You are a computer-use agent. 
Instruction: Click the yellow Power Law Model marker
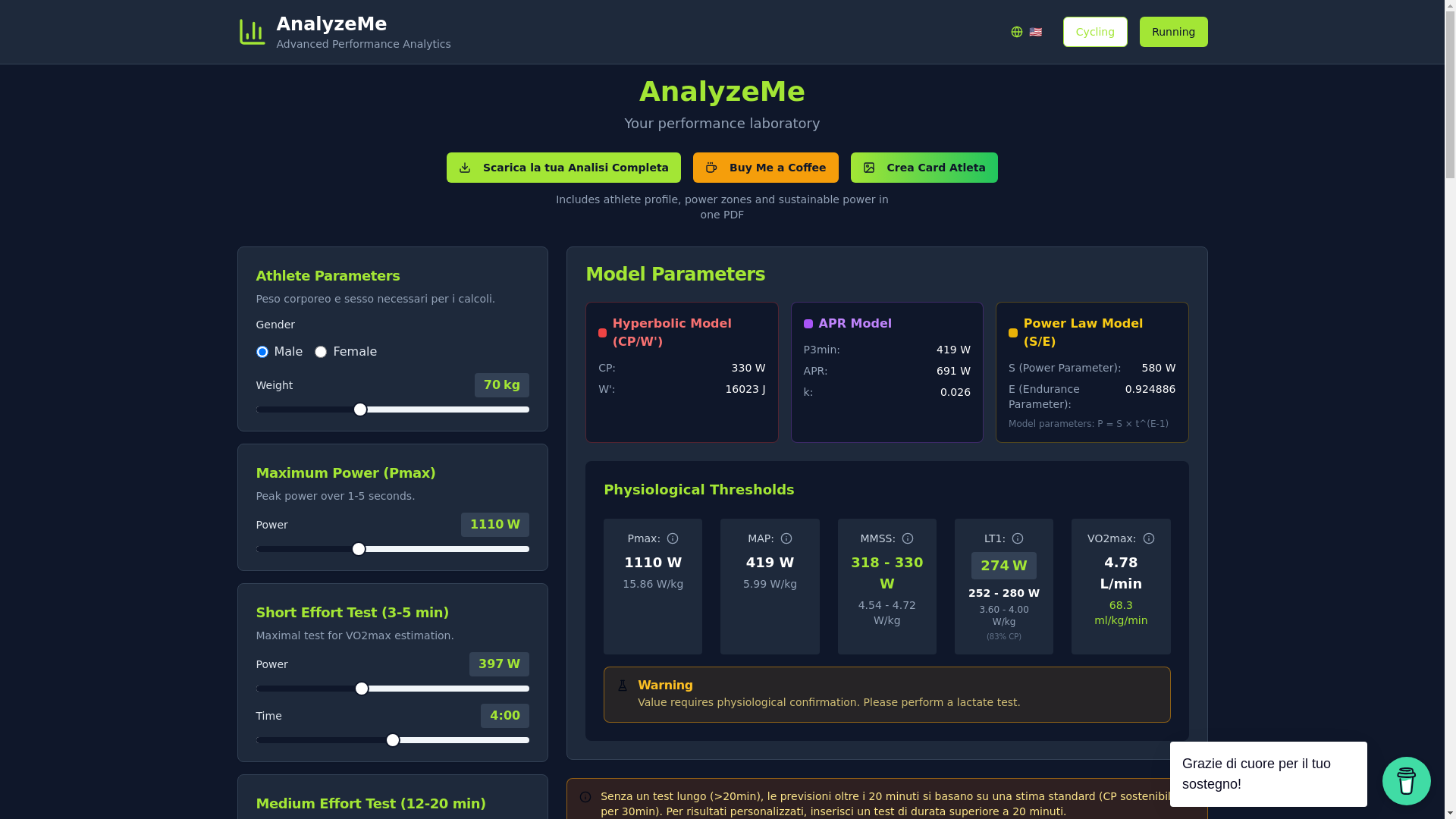tap(1013, 333)
